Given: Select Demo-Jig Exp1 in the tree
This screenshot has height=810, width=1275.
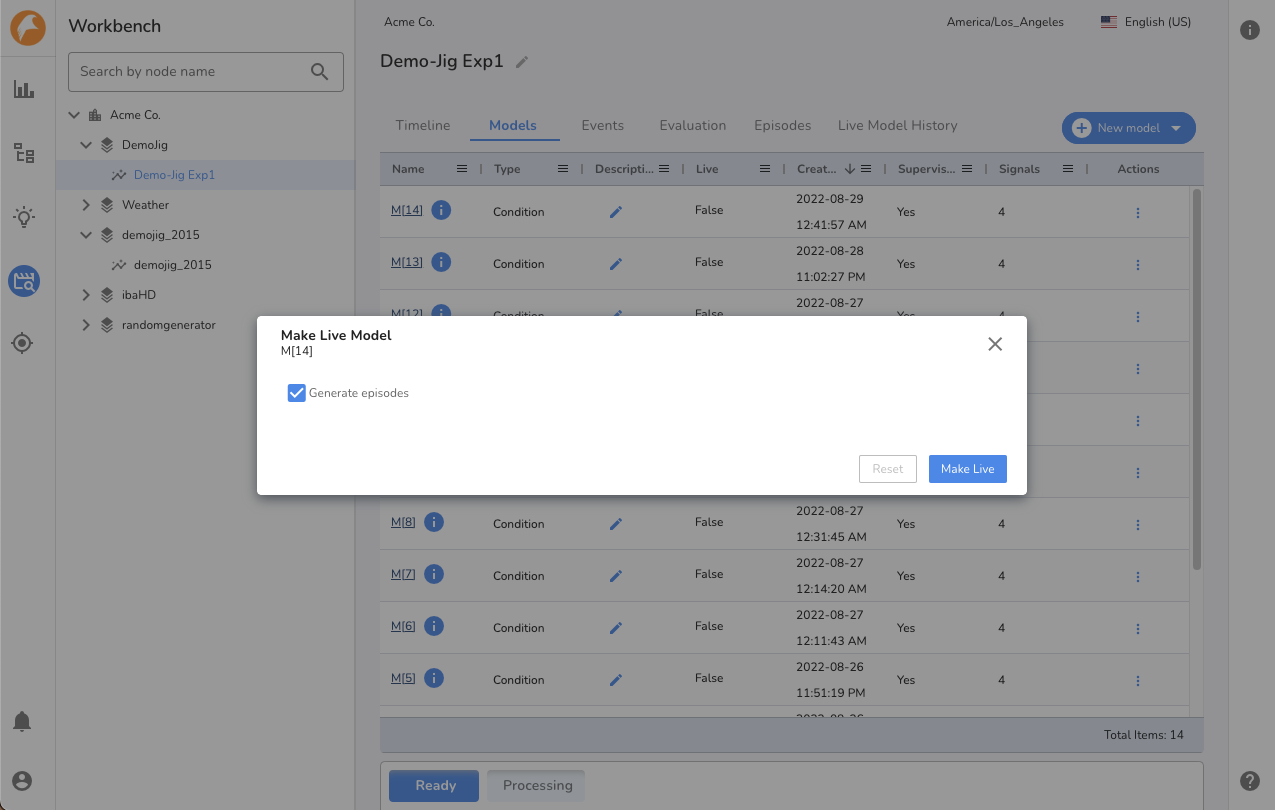Looking at the screenshot, I should coord(175,175).
